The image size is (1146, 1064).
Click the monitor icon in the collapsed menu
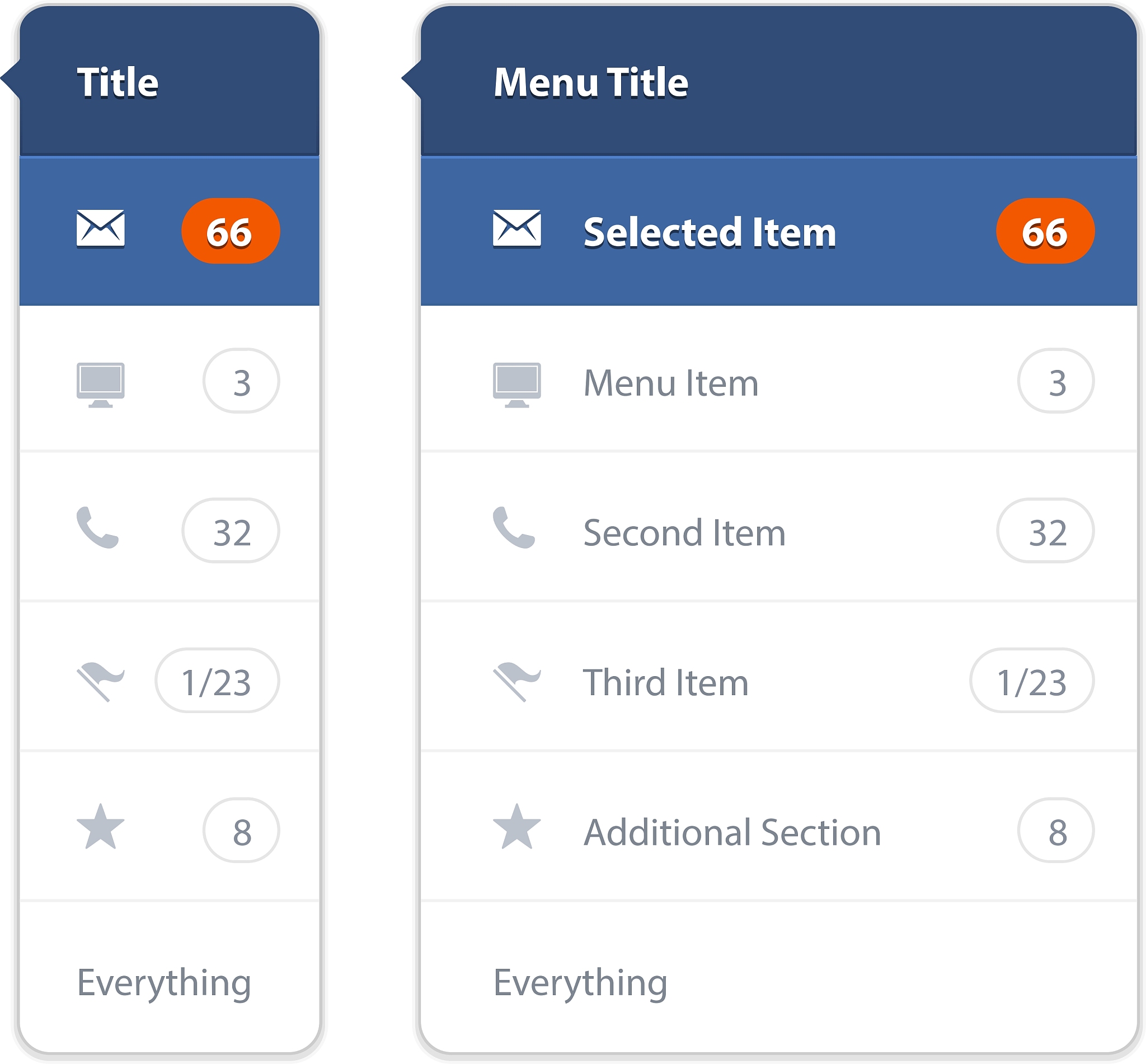coord(101,384)
